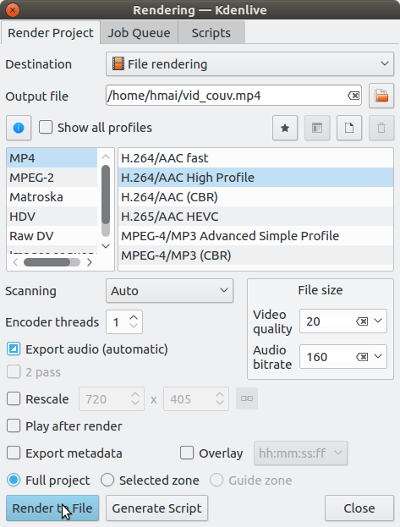The height and width of the screenshot is (527, 400).
Task: Clear the video quality value
Action: [362, 322]
